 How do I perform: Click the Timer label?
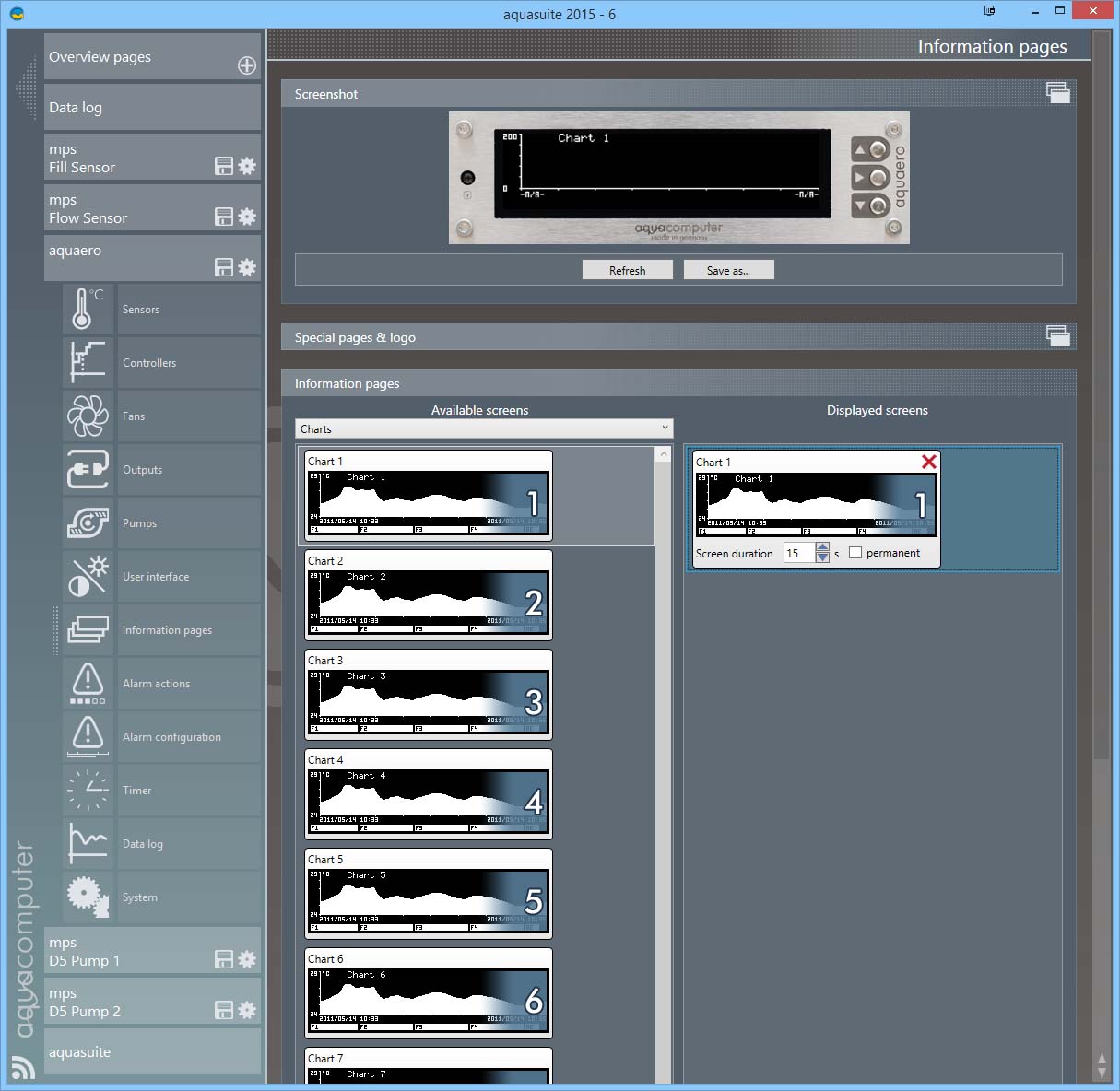[137, 791]
